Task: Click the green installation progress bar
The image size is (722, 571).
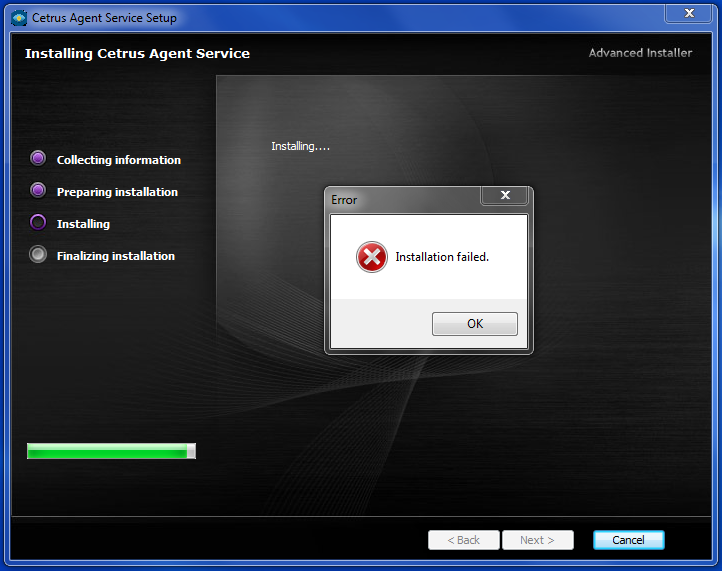Action: (x=110, y=451)
